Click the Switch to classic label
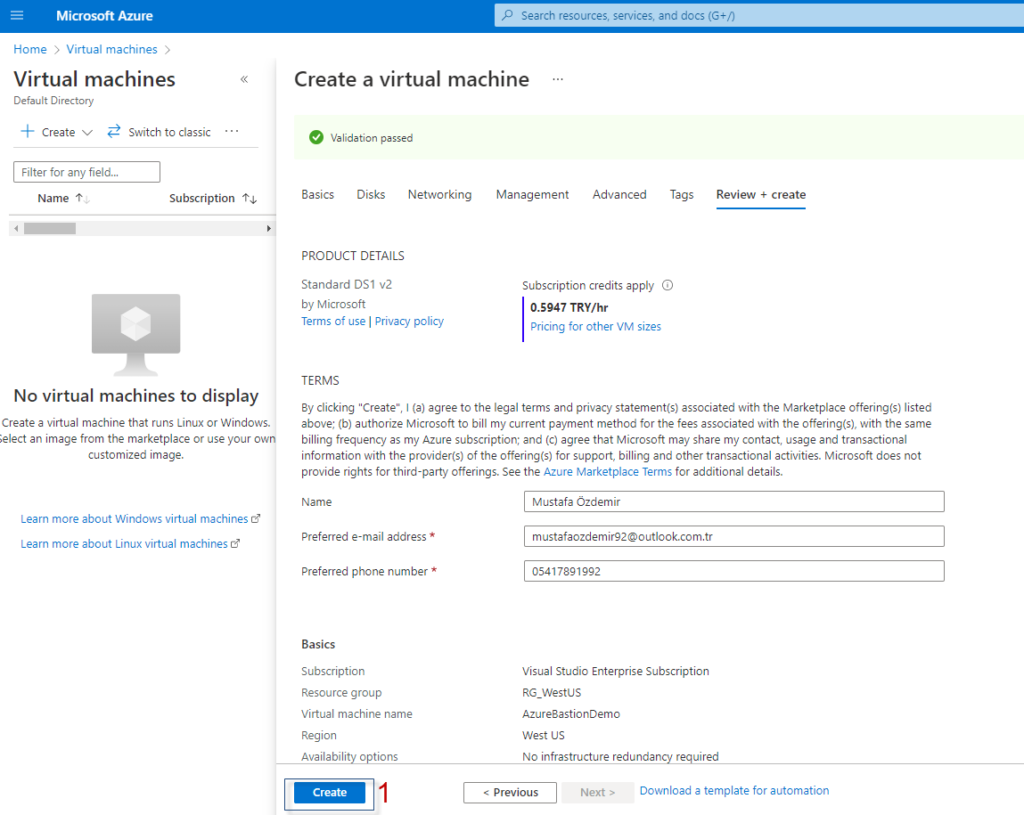Viewport: 1024px width, 815px height. (170, 132)
